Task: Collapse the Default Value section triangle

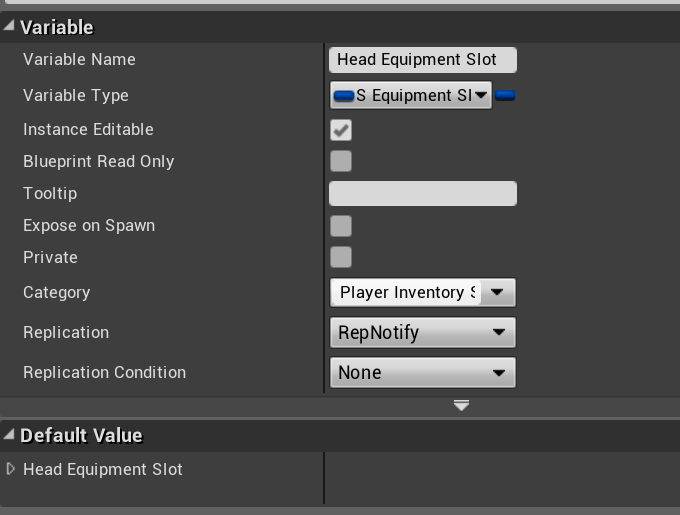Action: tap(9, 435)
